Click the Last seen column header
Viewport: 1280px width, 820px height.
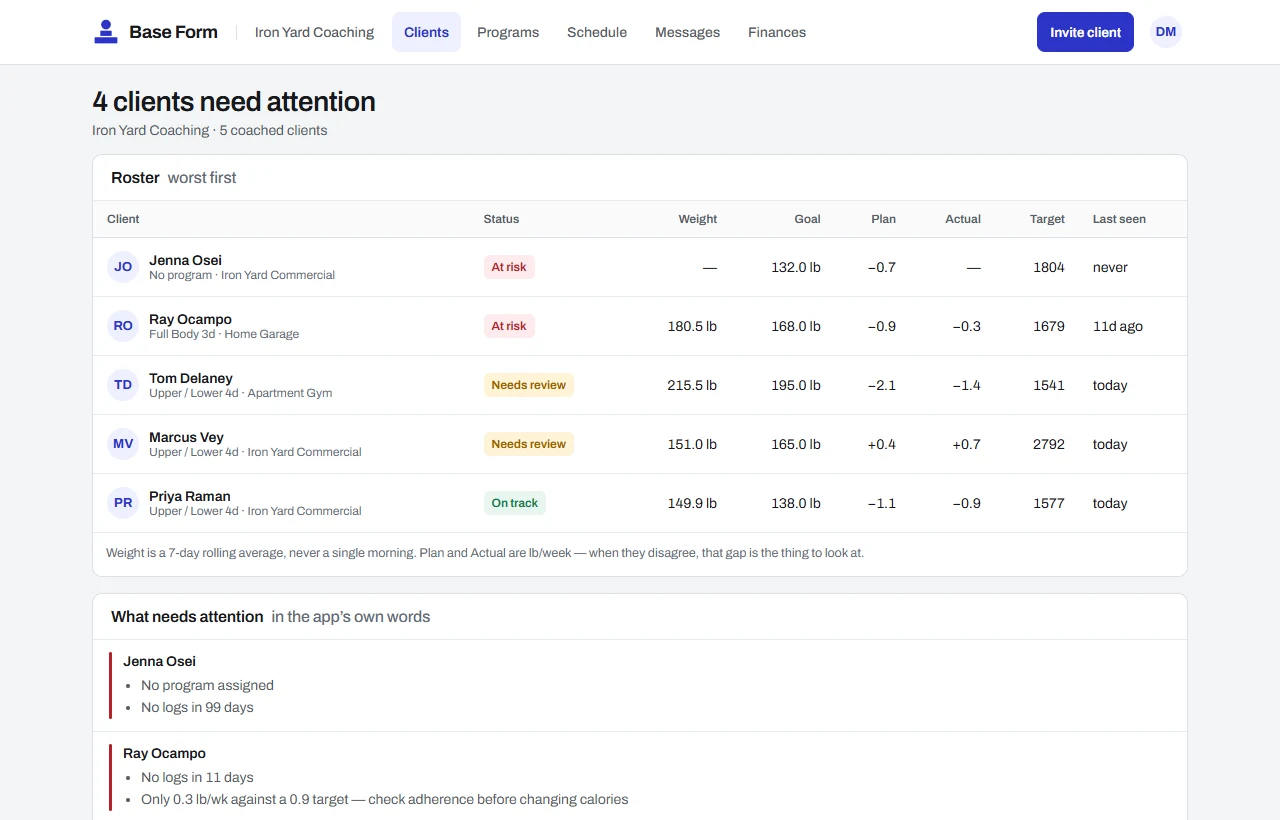click(x=1119, y=219)
